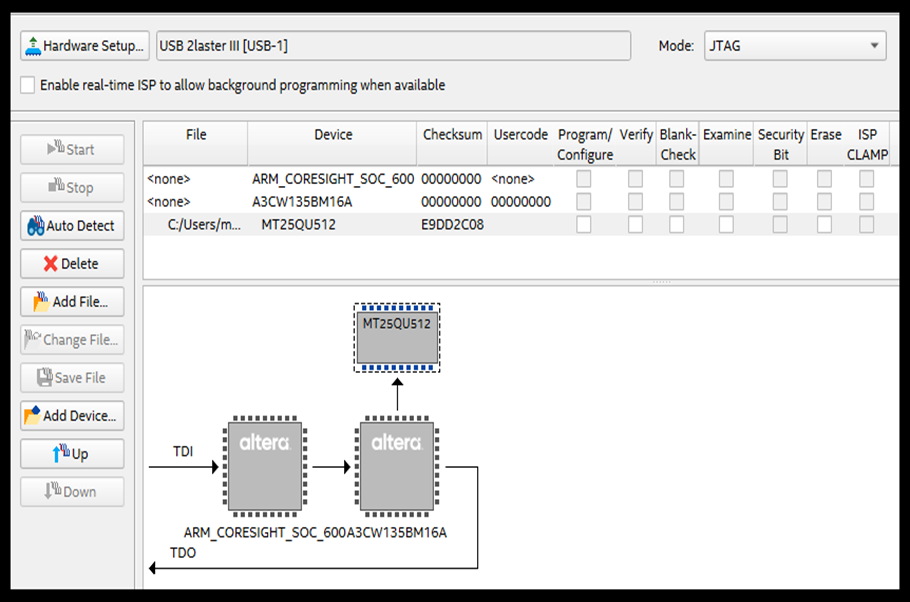The width and height of the screenshot is (910, 602).
Task: Move selected device Up in chain
Action: [72, 454]
